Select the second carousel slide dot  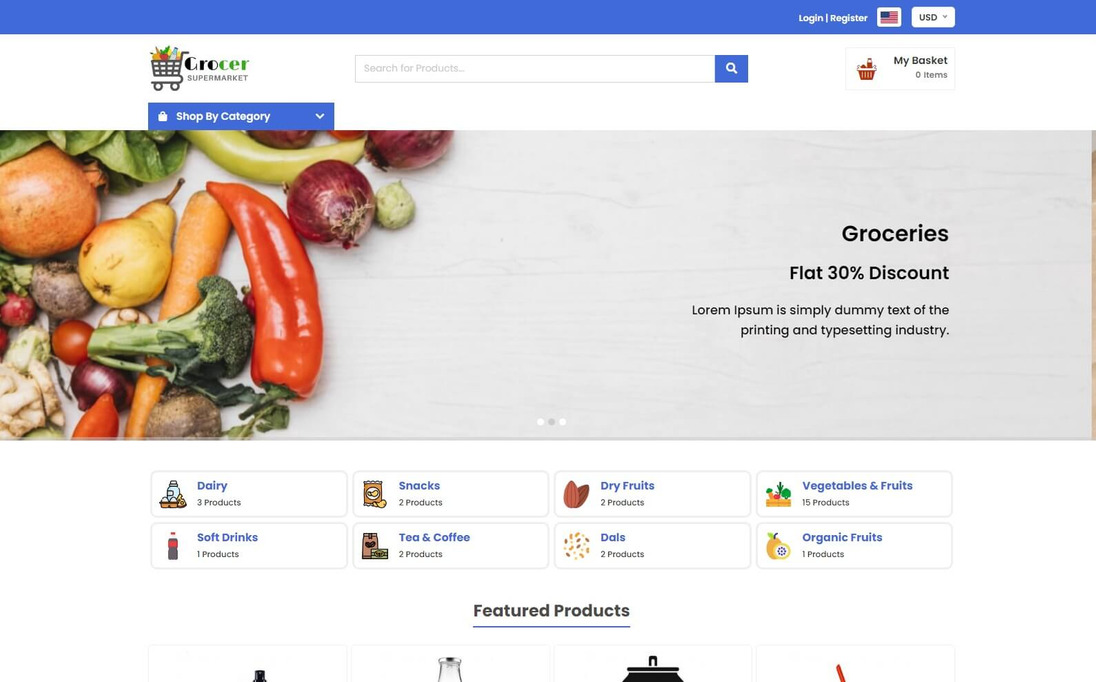[x=551, y=422]
